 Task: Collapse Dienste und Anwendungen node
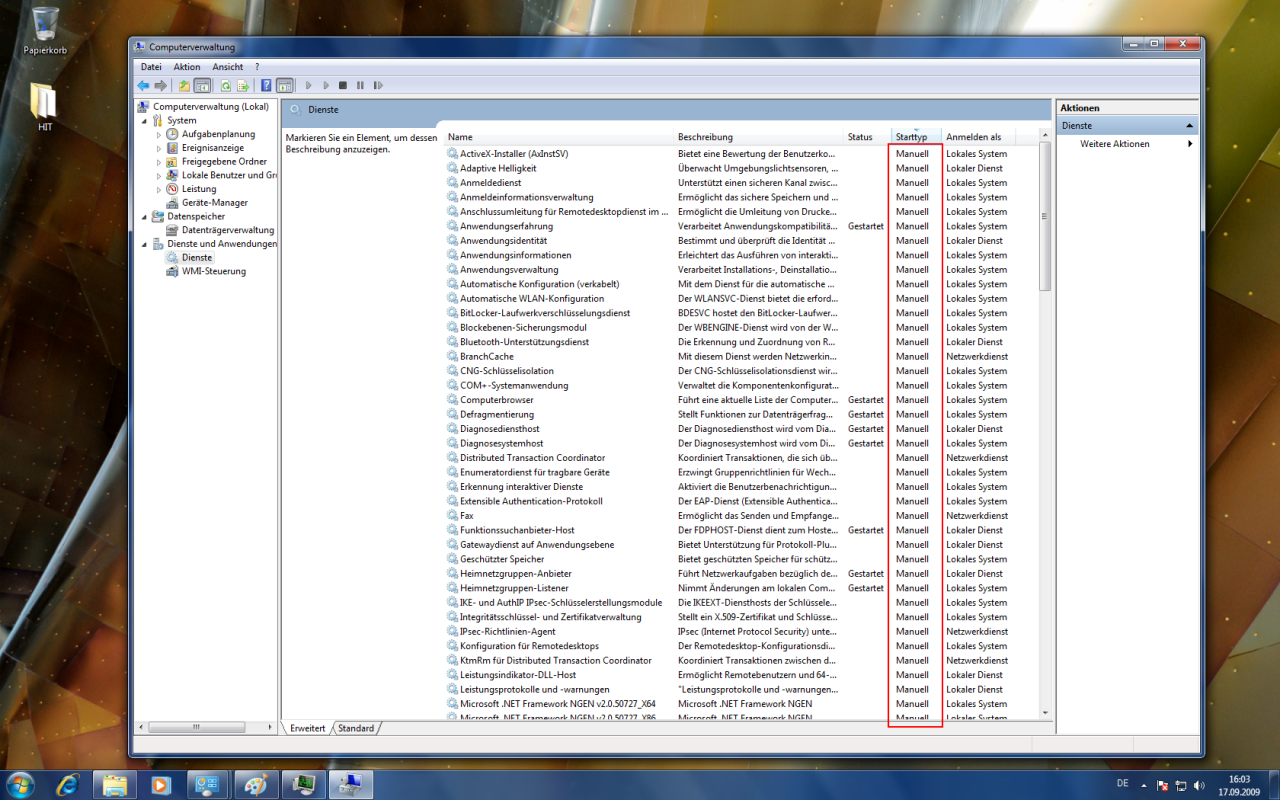(x=143, y=244)
